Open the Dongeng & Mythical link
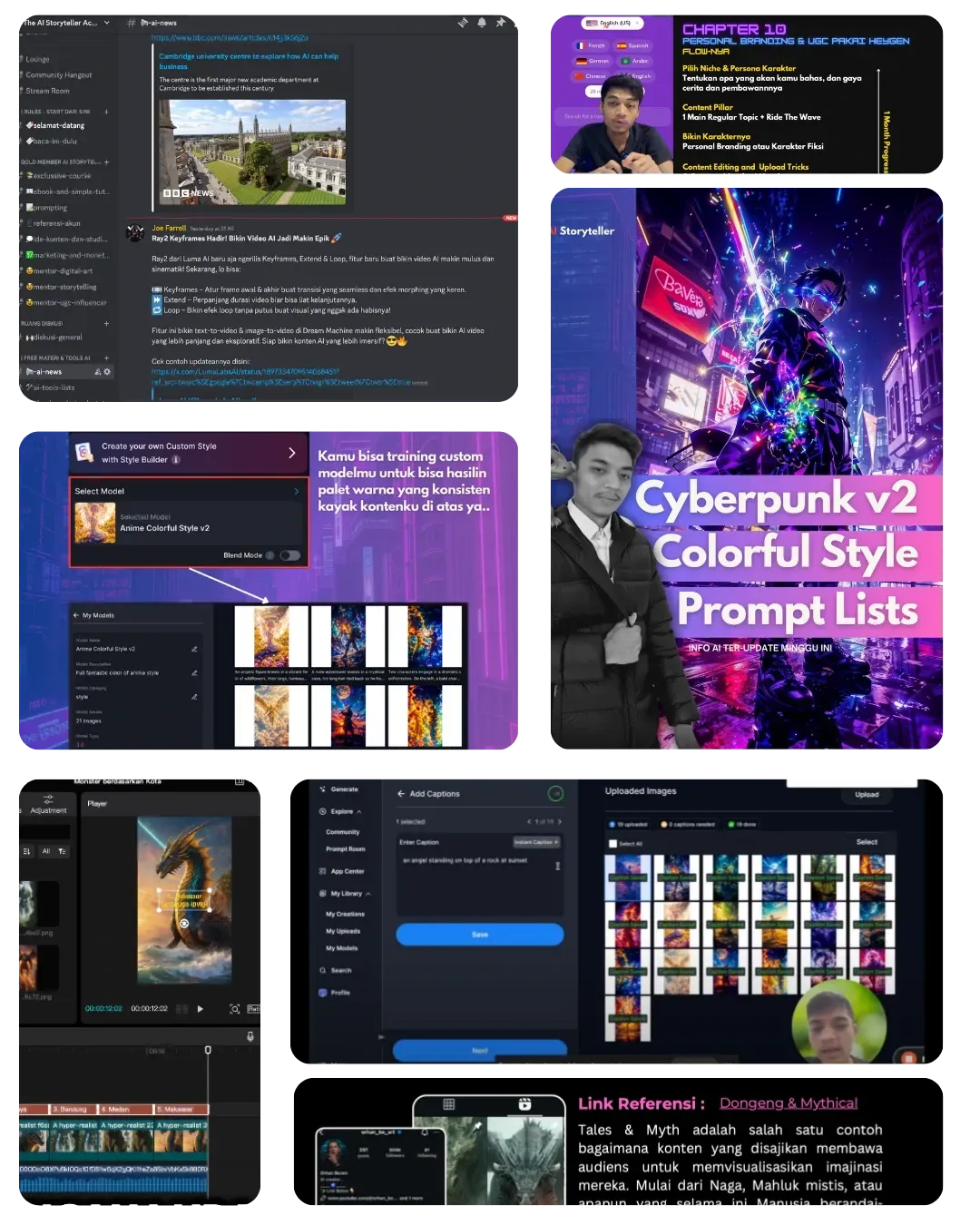Image resolution: width=980 pixels, height=1225 pixels. pos(789,1103)
